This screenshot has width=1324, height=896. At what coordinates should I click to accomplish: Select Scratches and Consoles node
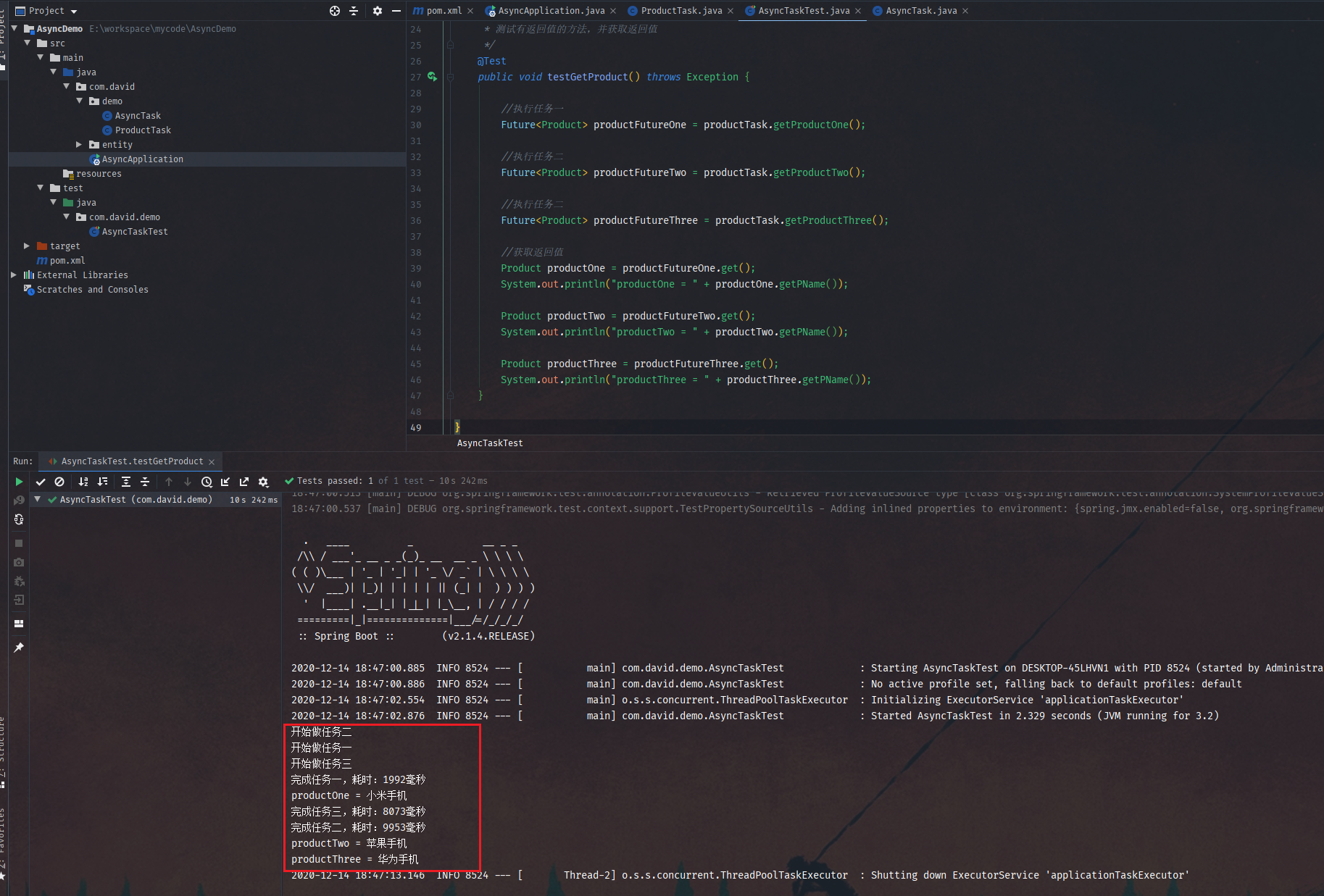92,290
